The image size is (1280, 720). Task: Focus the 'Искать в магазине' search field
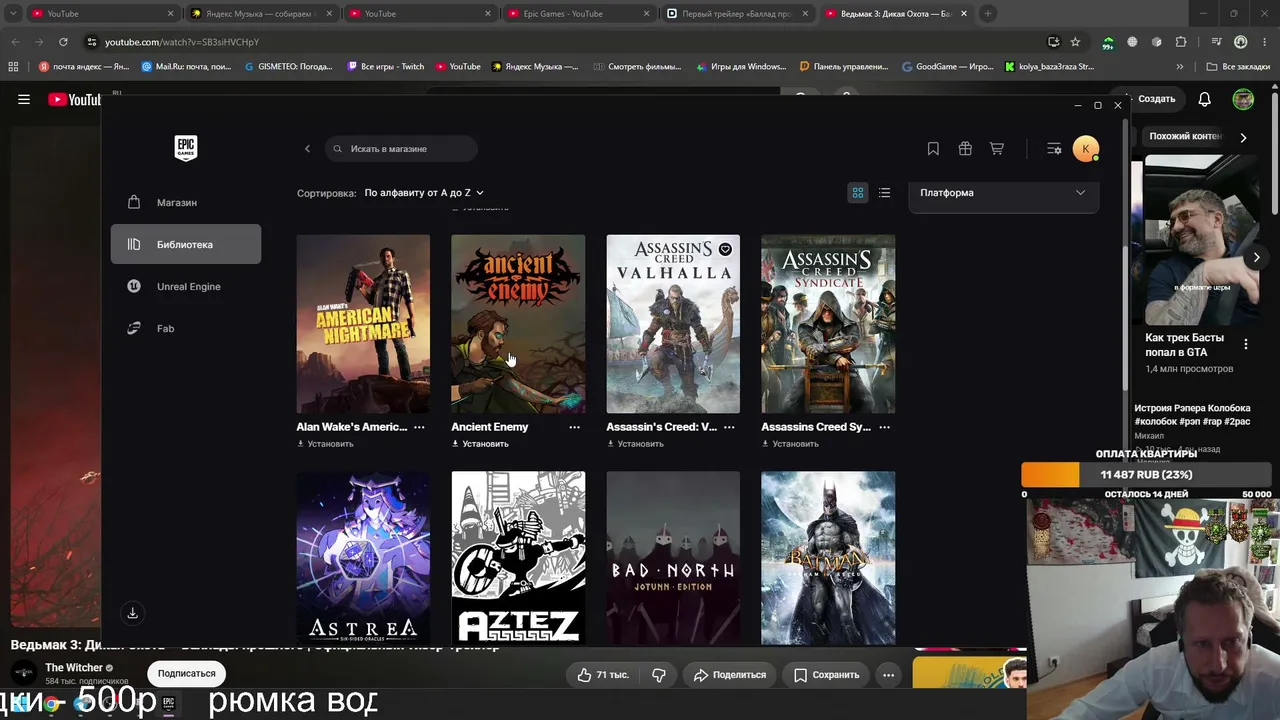pos(401,149)
